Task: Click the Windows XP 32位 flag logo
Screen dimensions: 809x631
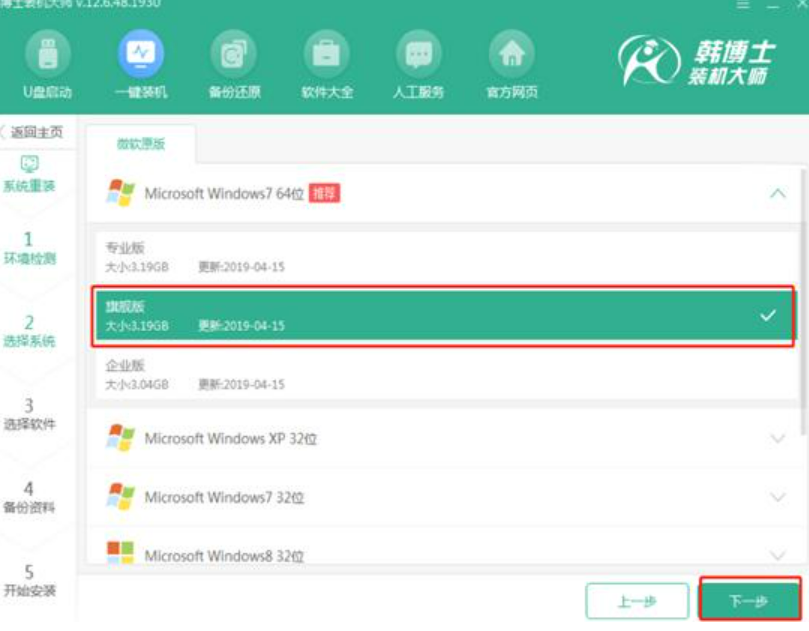Action: 120,438
